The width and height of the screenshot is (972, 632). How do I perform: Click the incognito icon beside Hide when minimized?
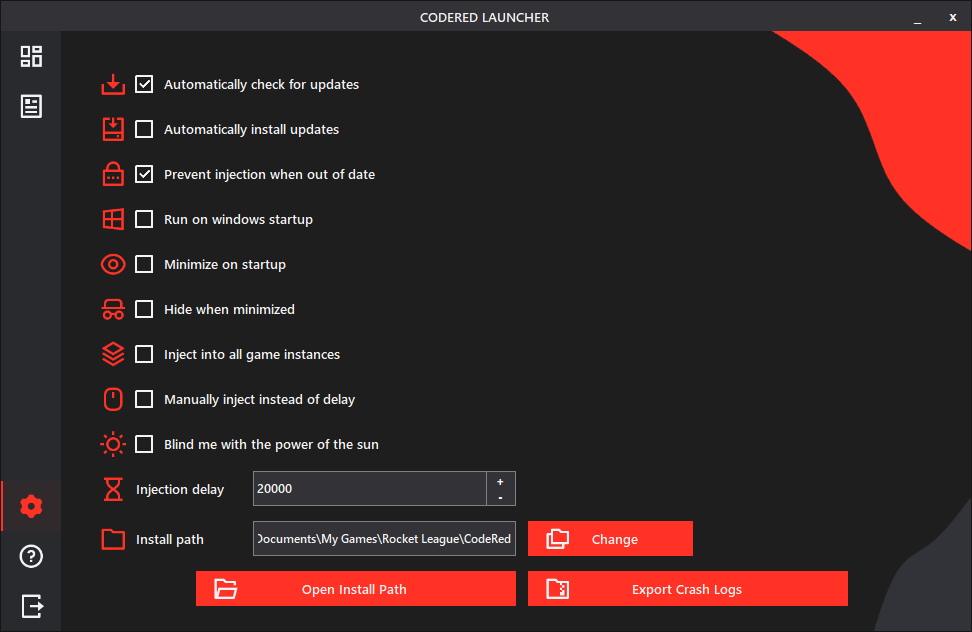[113, 309]
